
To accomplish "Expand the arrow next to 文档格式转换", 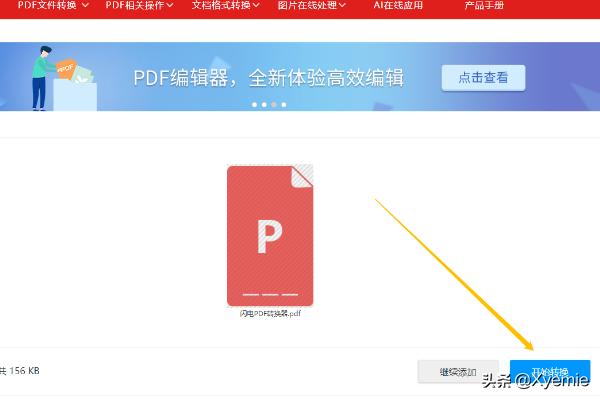I will pos(257,5).
